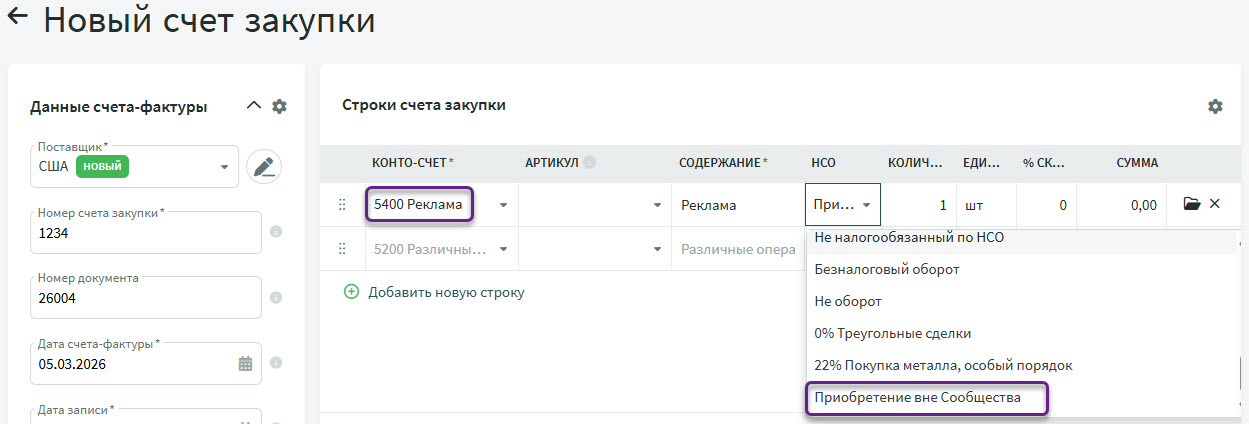Screen dimensions: 1249x424
Task: Click the quantity field in first row
Action: tap(920, 205)
